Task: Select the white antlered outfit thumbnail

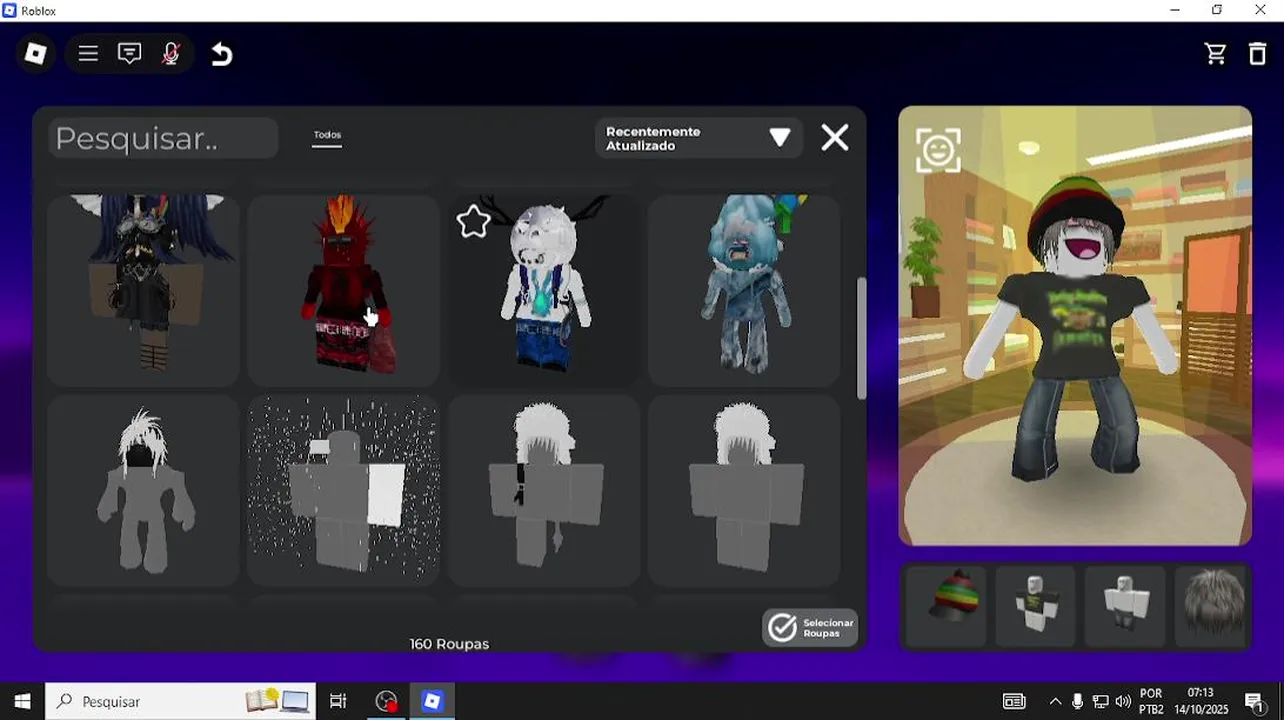Action: 543,290
